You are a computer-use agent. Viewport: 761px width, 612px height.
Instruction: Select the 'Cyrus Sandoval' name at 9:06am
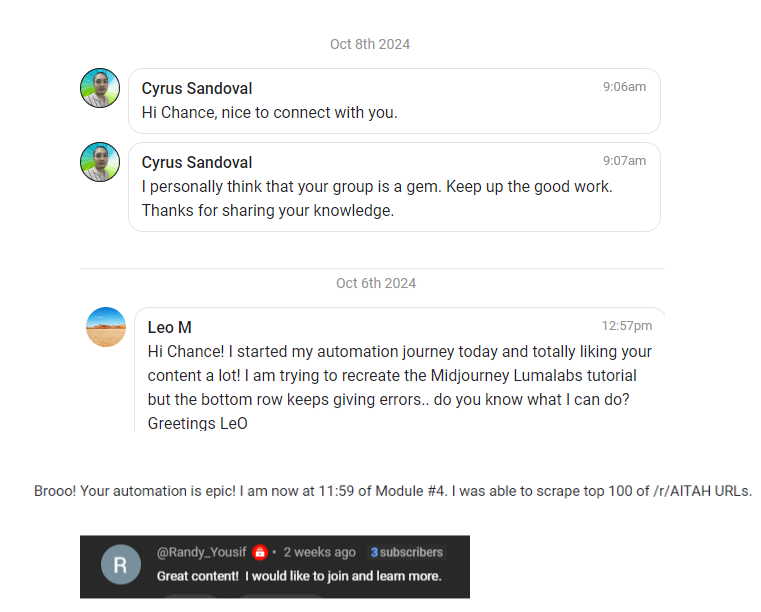click(x=197, y=89)
